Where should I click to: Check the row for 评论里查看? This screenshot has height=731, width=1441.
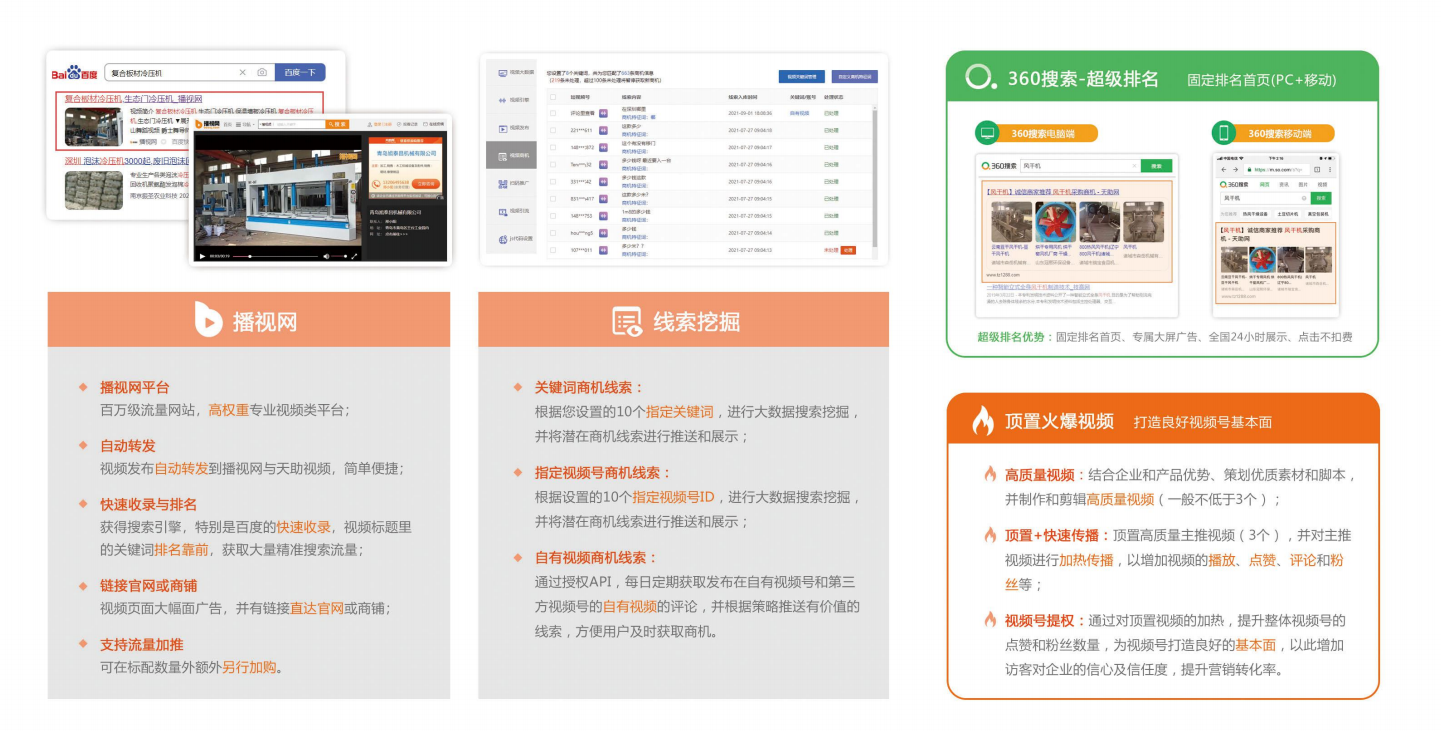[553, 113]
